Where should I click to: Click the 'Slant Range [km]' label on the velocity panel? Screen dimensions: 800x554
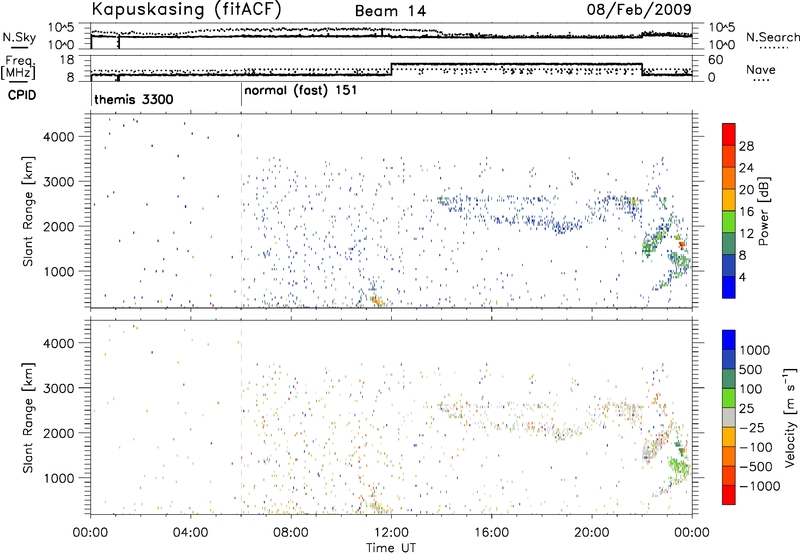click(x=28, y=417)
